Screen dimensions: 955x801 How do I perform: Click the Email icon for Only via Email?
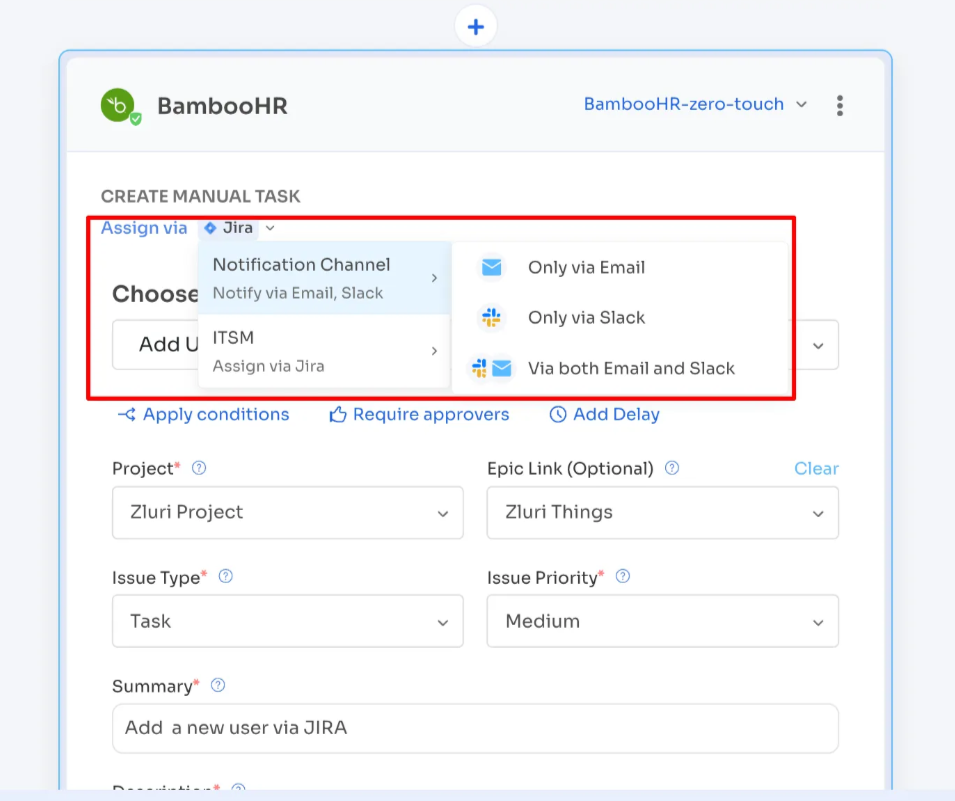pyautogui.click(x=491, y=267)
